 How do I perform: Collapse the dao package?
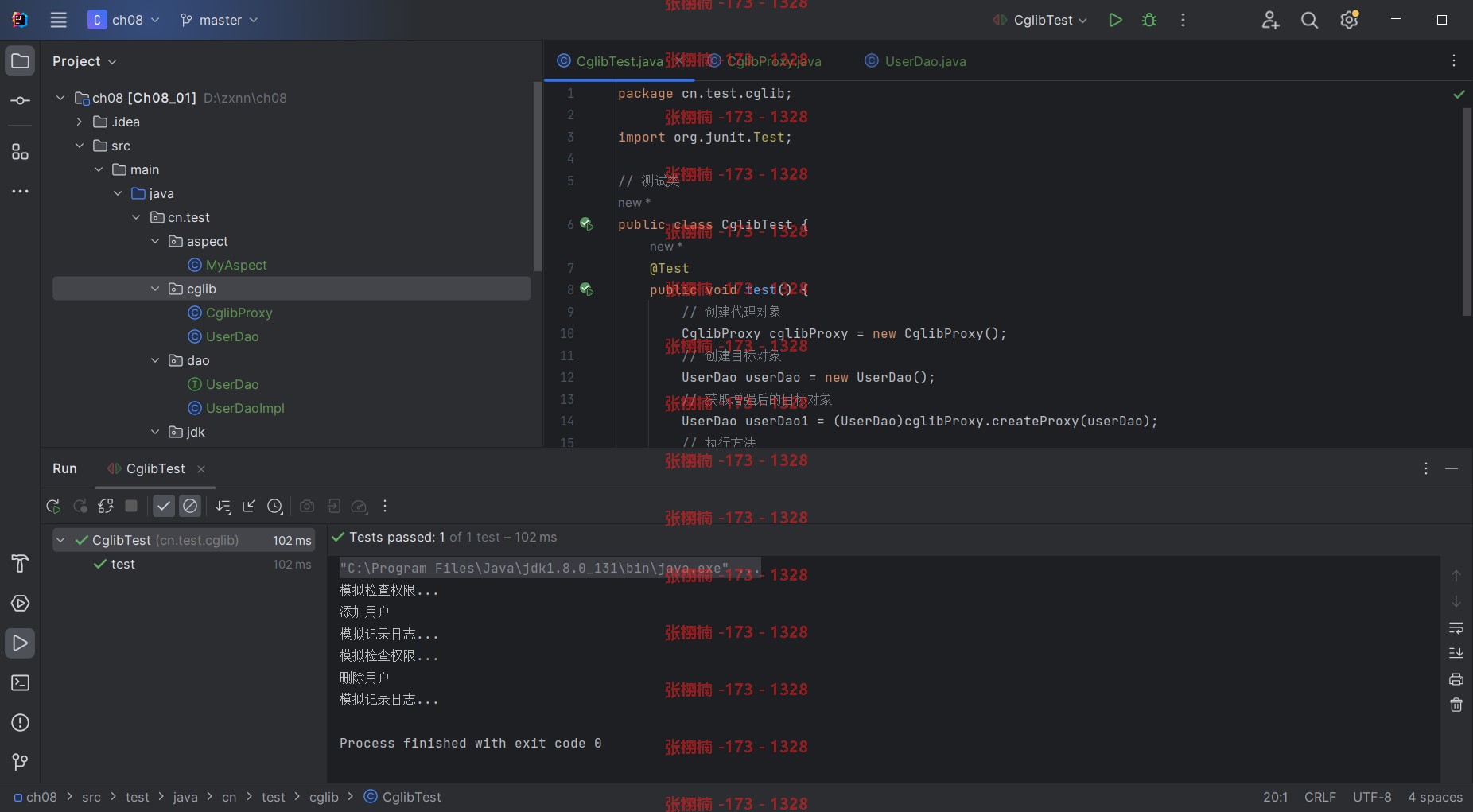pyautogui.click(x=155, y=360)
